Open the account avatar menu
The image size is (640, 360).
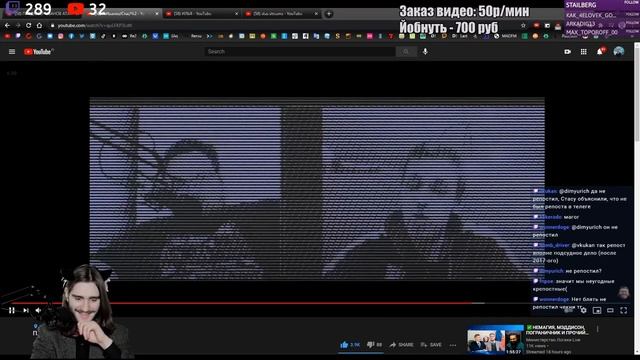pos(619,51)
